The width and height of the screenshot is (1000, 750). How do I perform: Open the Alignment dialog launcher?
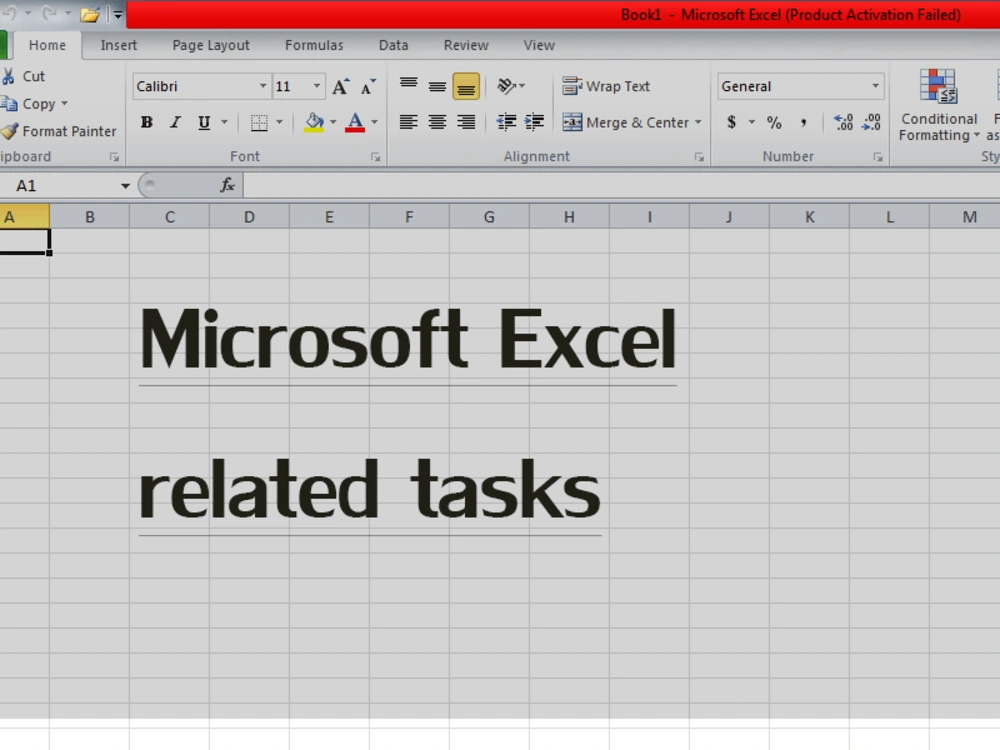click(x=699, y=157)
